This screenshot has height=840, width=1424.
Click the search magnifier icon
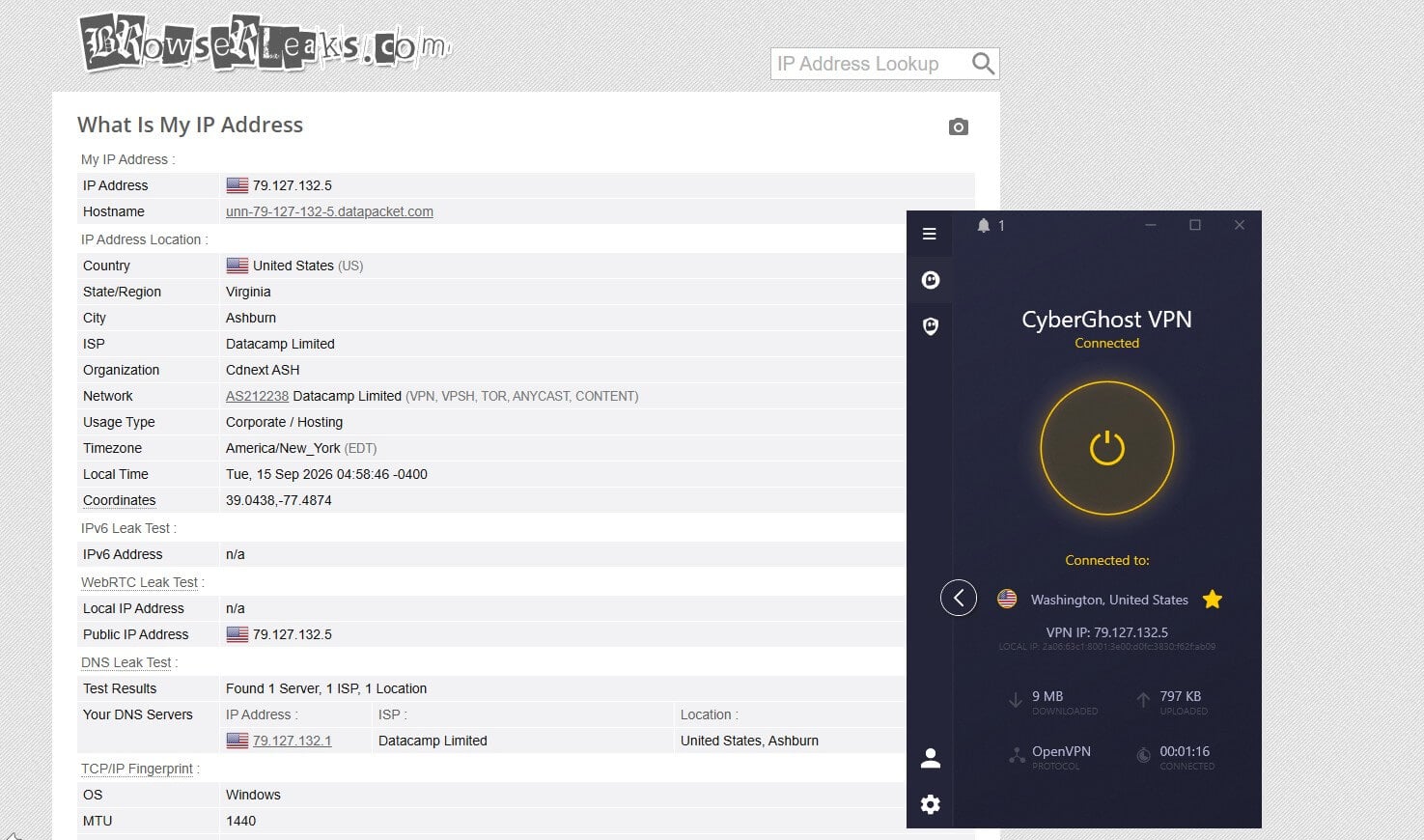(x=983, y=64)
